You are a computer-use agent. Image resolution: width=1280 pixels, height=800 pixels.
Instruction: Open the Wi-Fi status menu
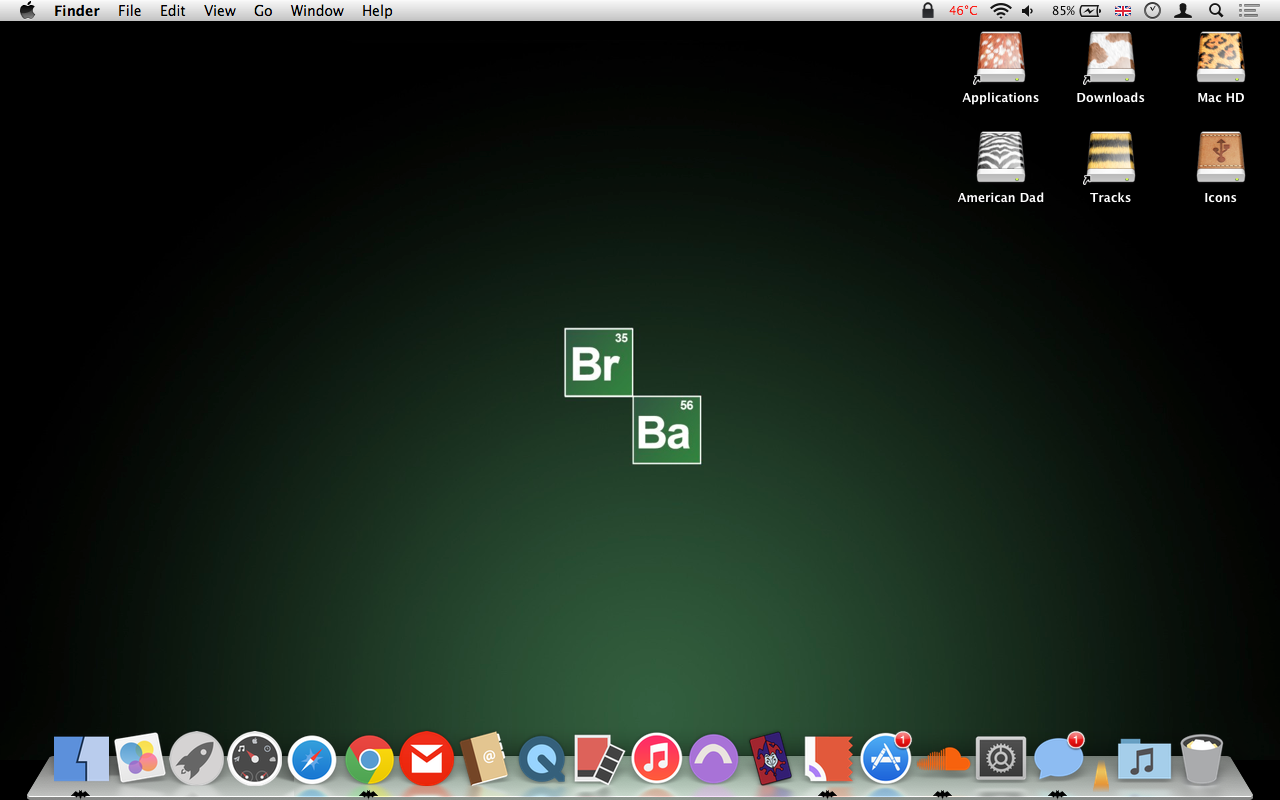(1001, 11)
